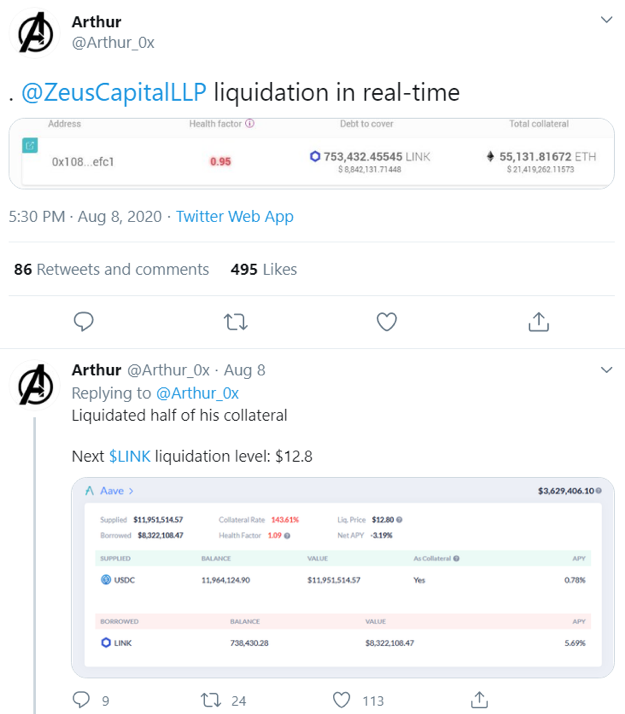Open the @ZeusCapitalLLP mention link

click(x=114, y=92)
